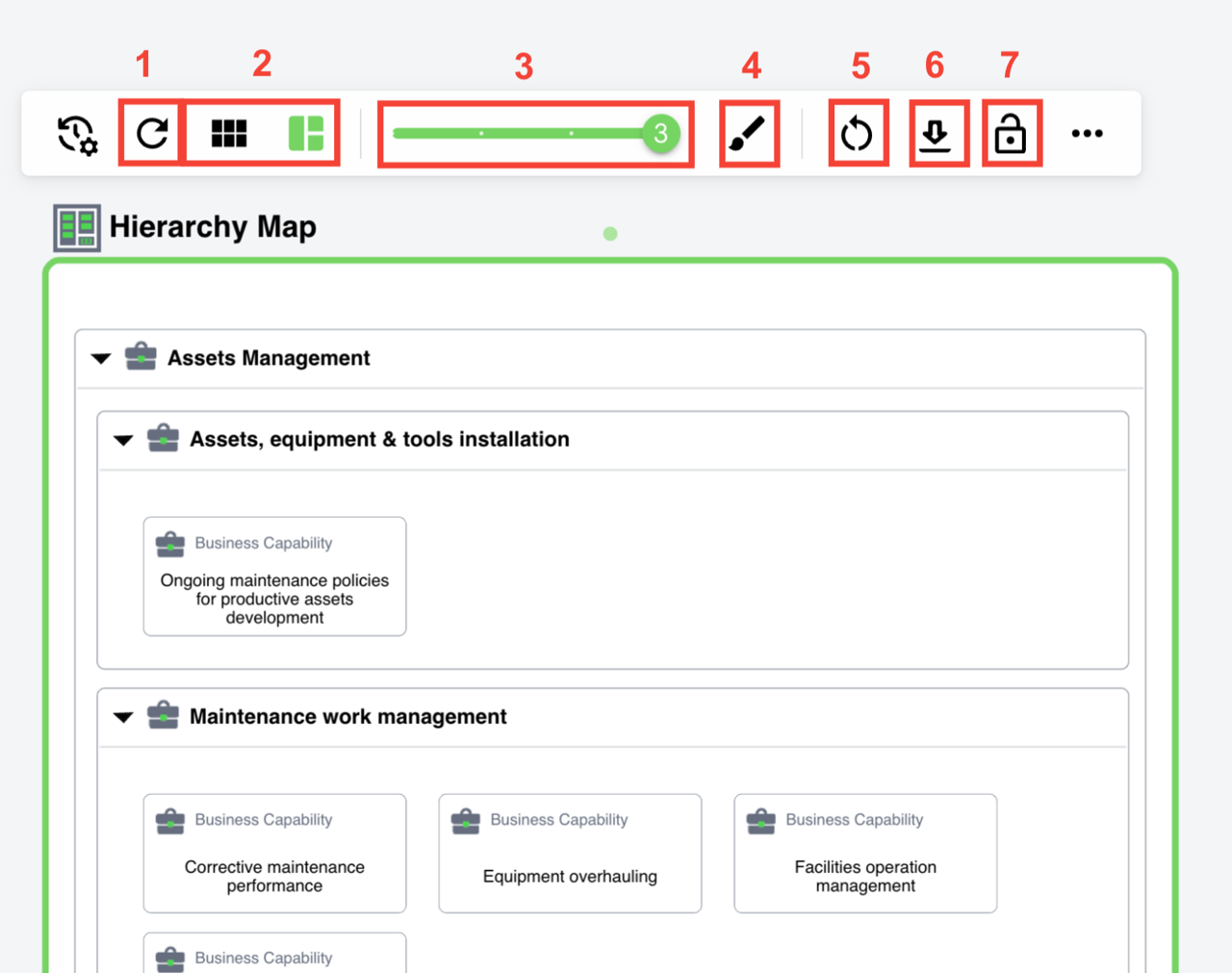Click the Hierarchy Map widget icon
The width and height of the screenshot is (1232, 973).
(x=77, y=228)
